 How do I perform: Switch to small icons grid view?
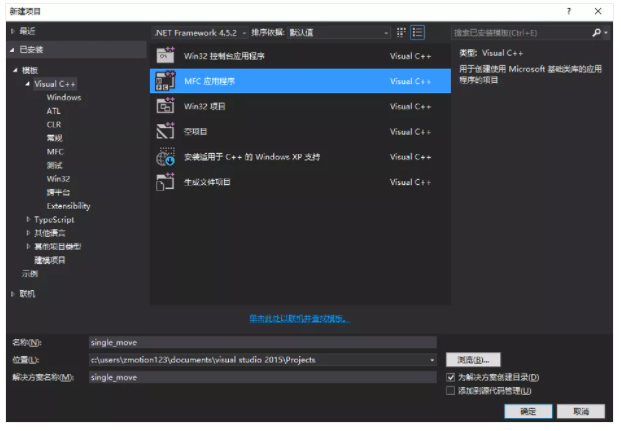point(401,32)
